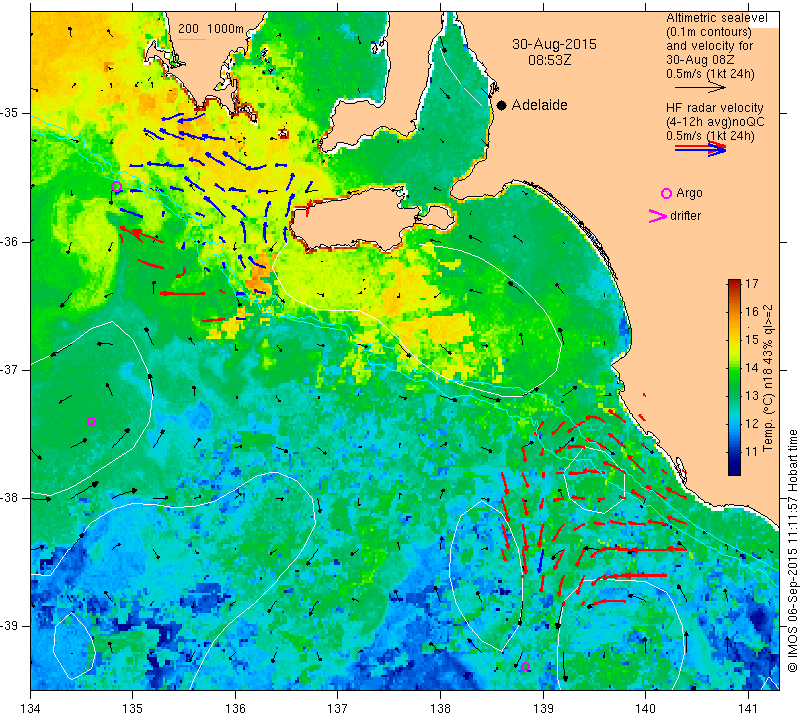Click the cyan depth contour legend line
The image size is (800, 720).
[192, 39]
